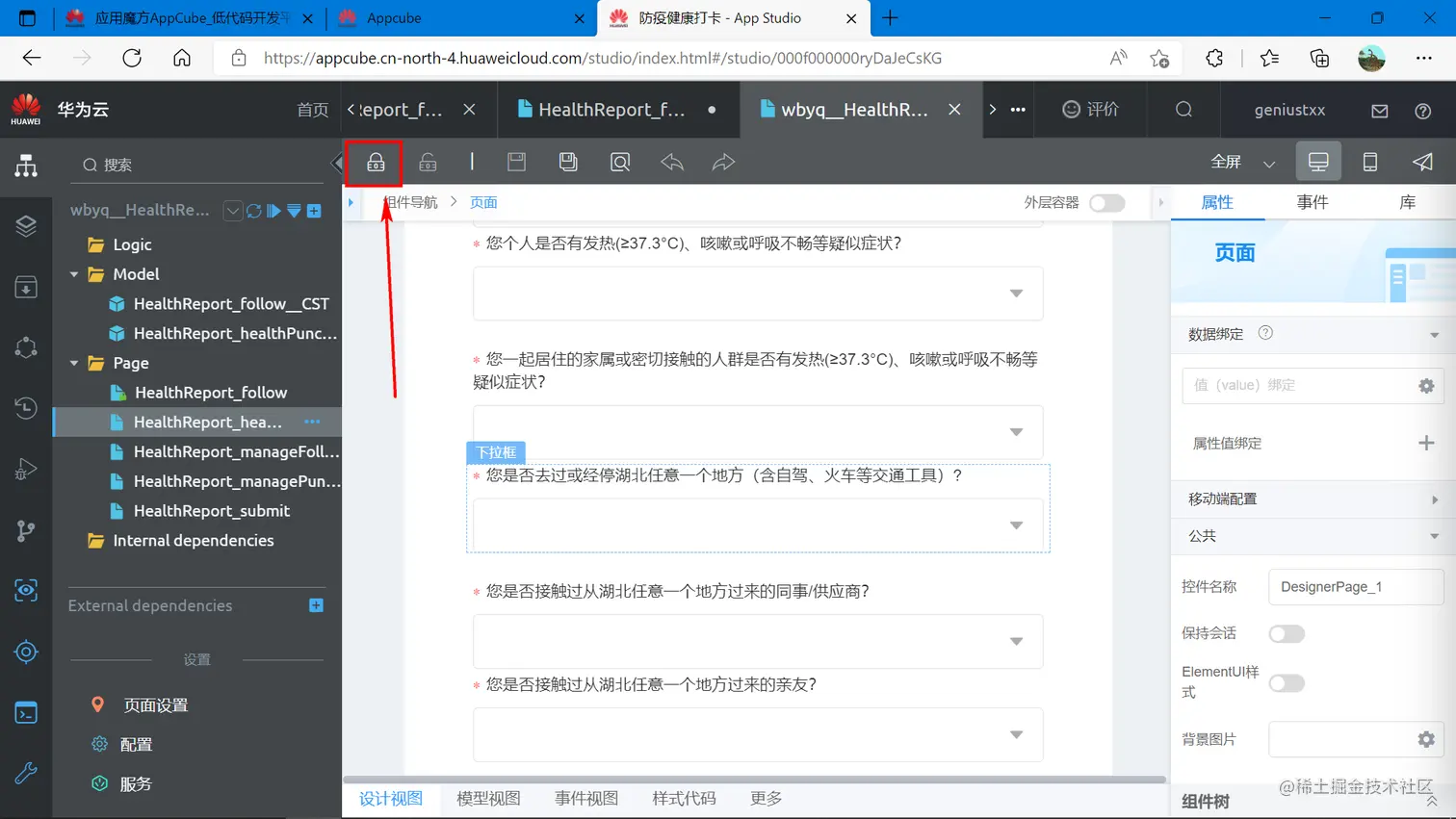Toggle the ElementUI样式 switch

coord(1287,683)
